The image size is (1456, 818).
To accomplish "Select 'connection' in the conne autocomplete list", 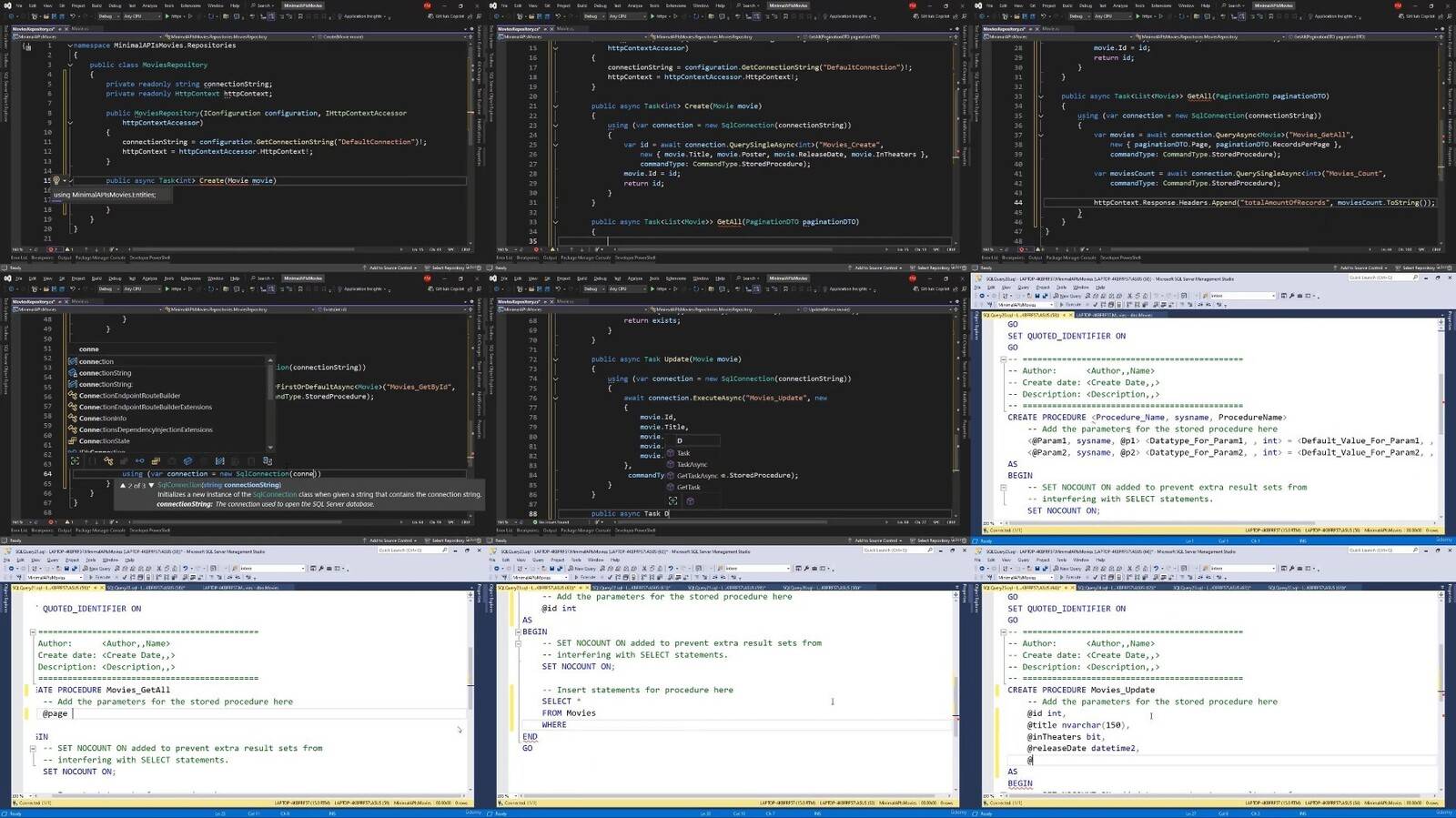I will [x=96, y=361].
